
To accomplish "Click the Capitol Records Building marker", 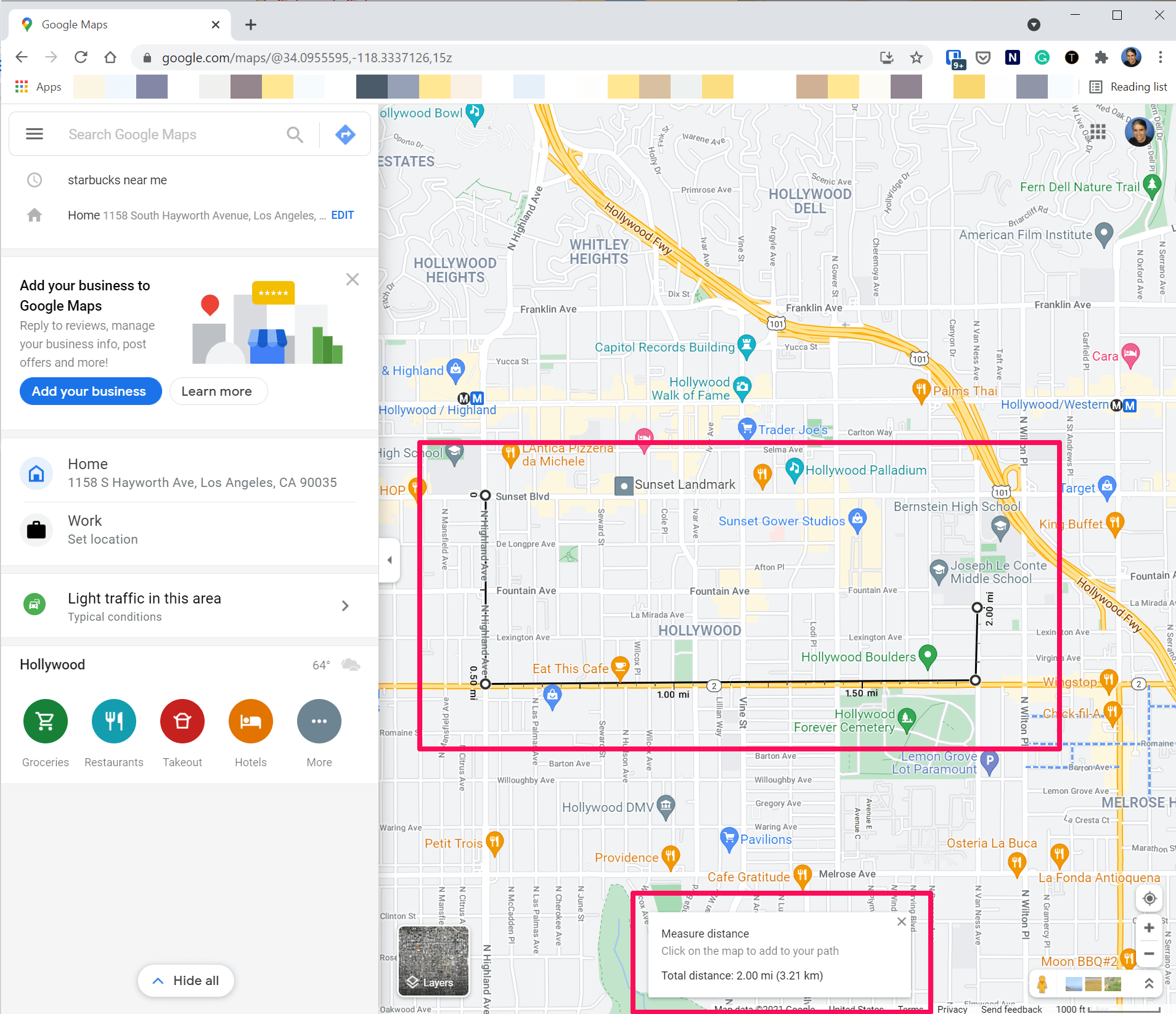I will click(x=746, y=348).
